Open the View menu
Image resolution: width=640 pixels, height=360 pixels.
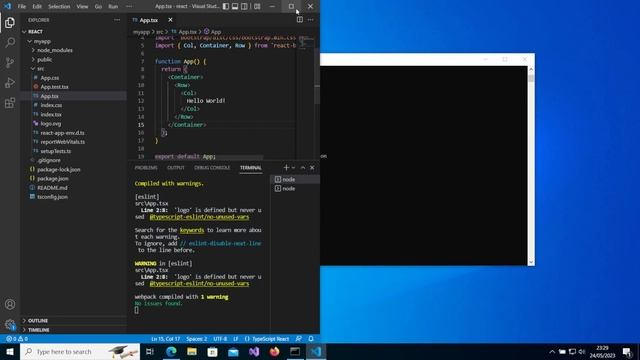coord(82,7)
